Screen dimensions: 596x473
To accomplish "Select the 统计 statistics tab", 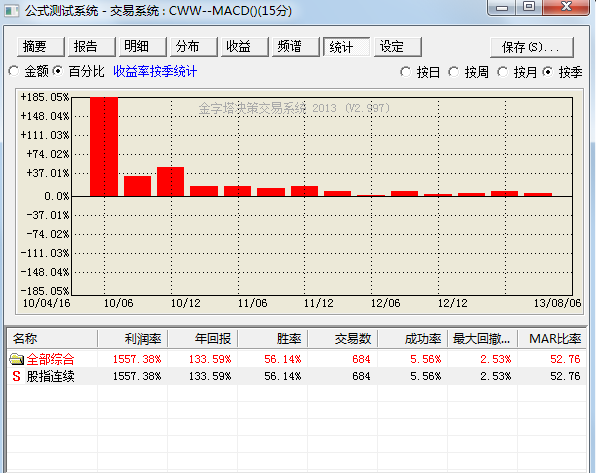I will pos(346,47).
